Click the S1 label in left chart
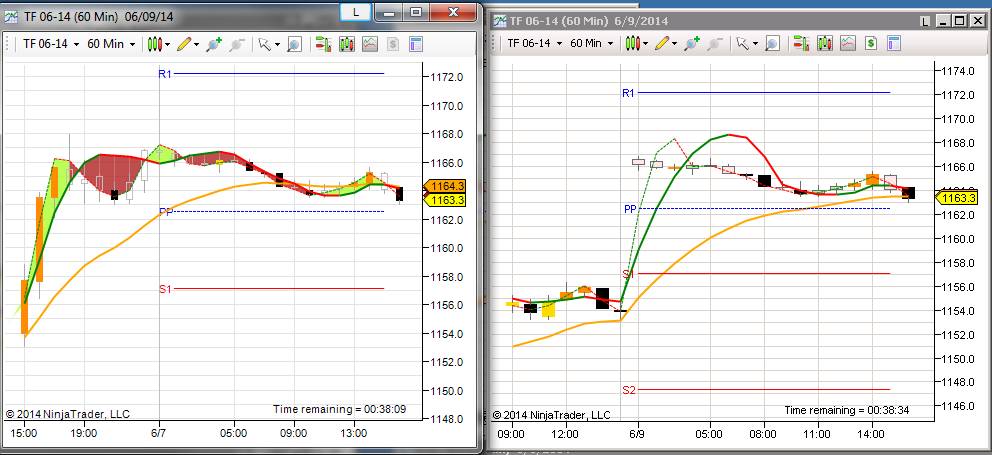Image resolution: width=992 pixels, height=455 pixels. pyautogui.click(x=165, y=289)
